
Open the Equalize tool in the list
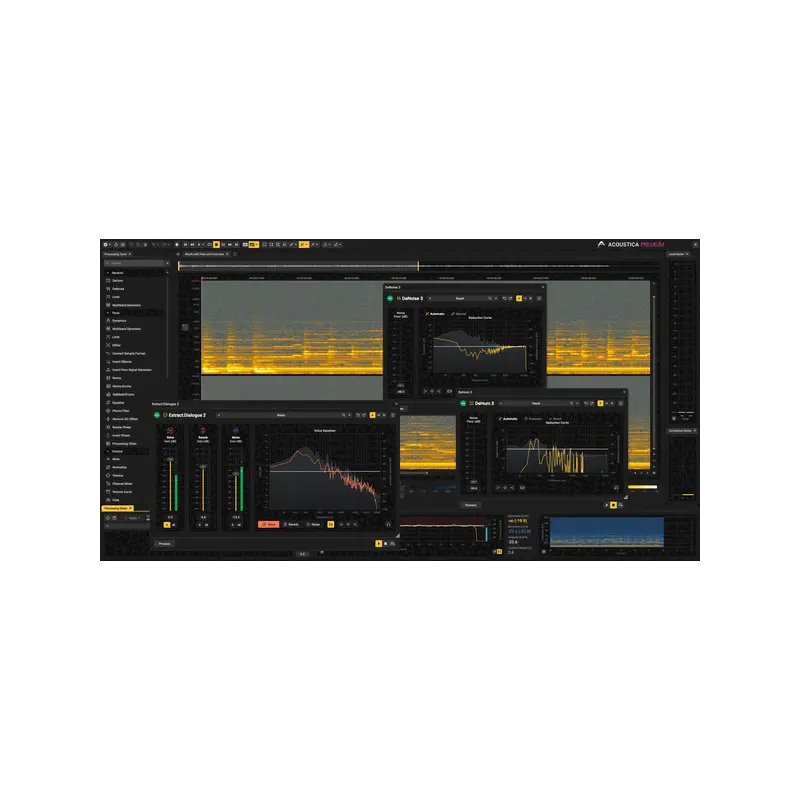click(118, 403)
